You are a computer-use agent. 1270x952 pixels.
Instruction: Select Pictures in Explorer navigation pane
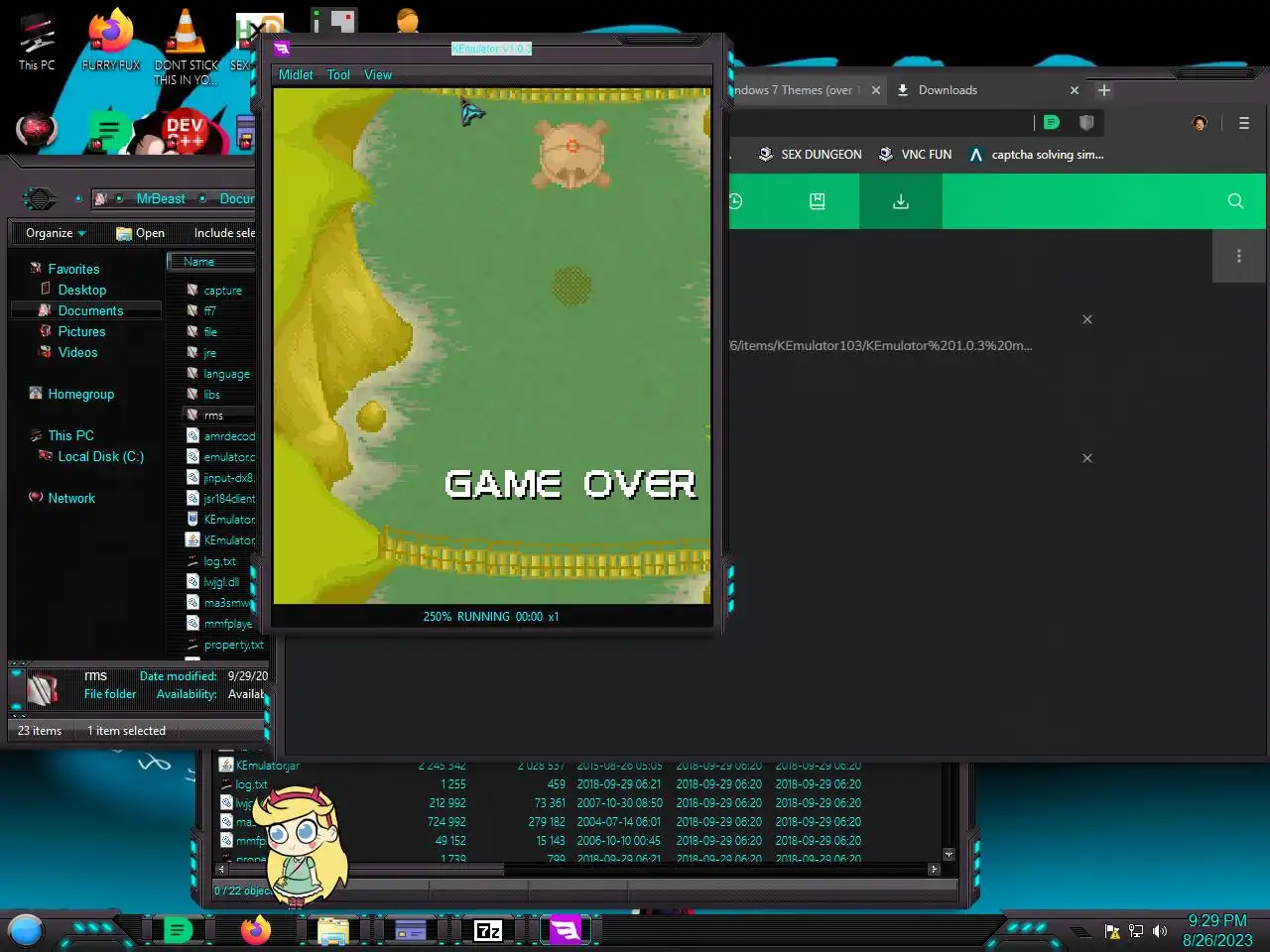[81, 331]
